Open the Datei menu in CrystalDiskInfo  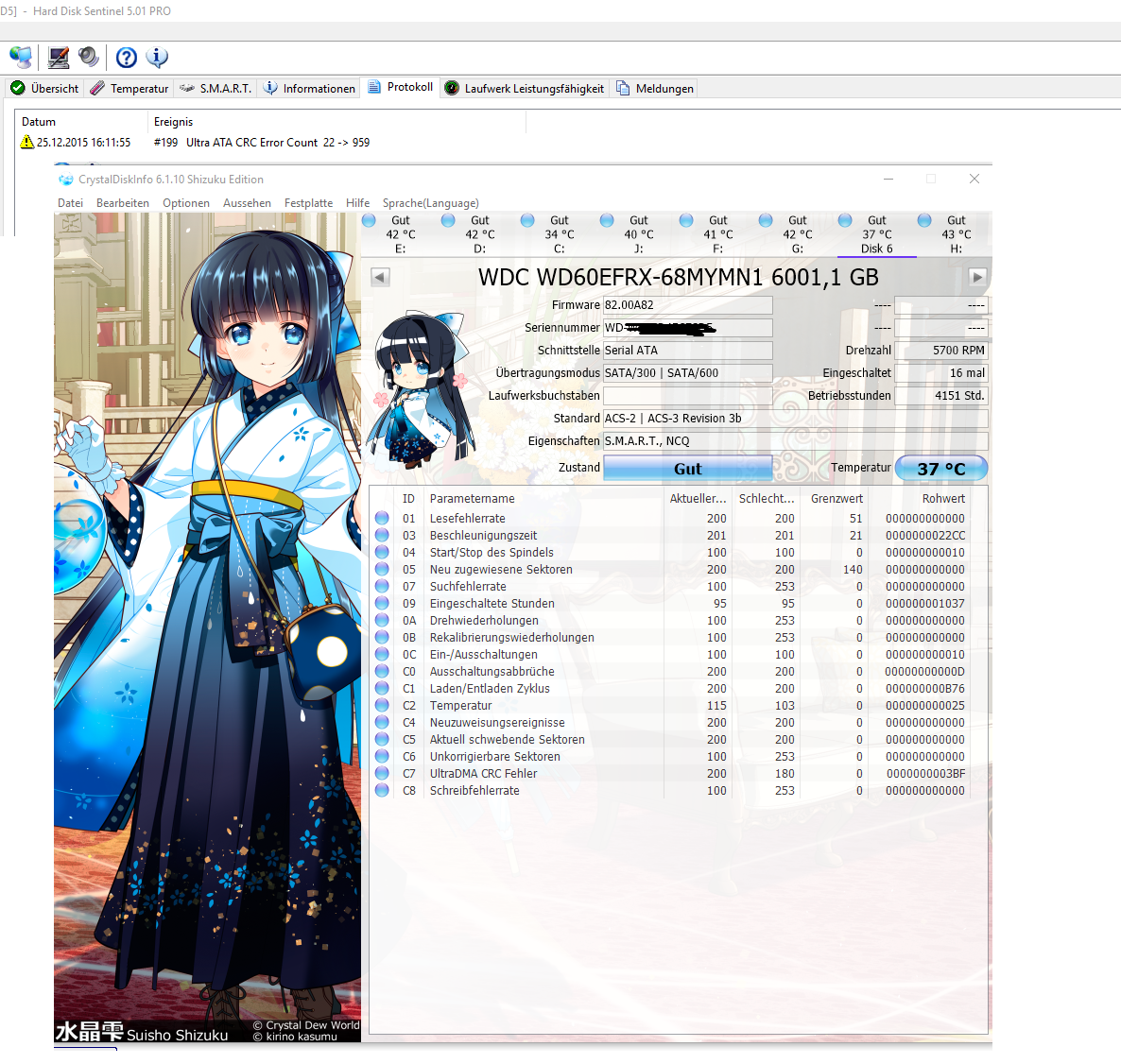70,203
